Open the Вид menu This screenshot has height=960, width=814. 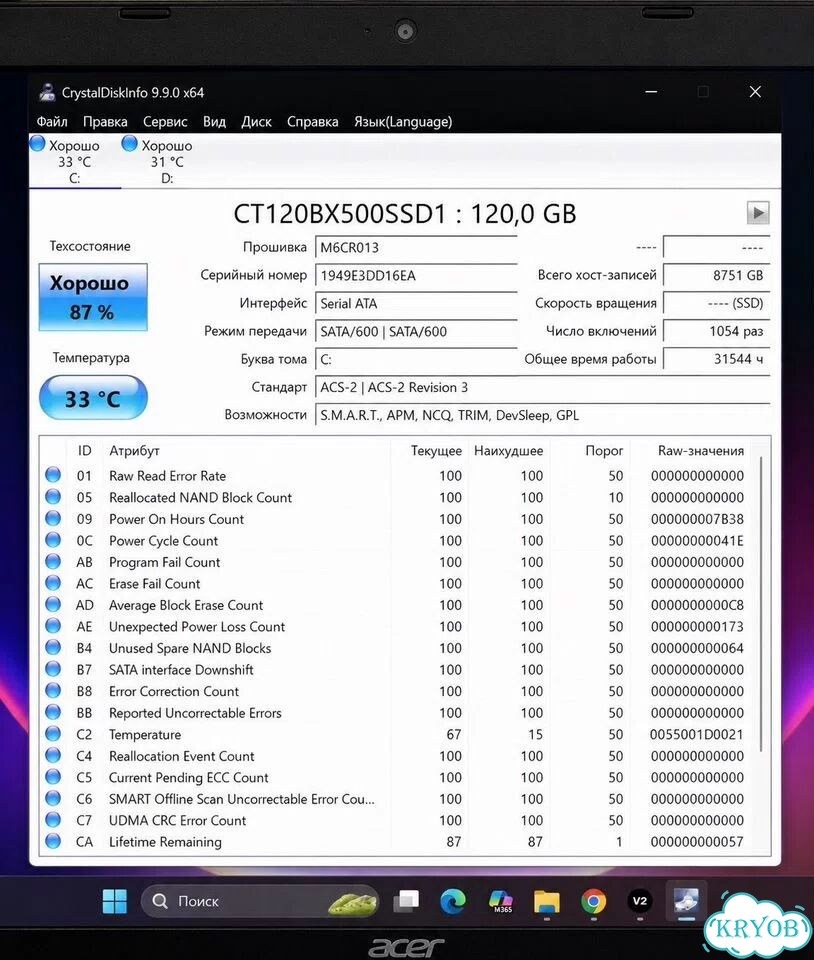click(x=214, y=122)
